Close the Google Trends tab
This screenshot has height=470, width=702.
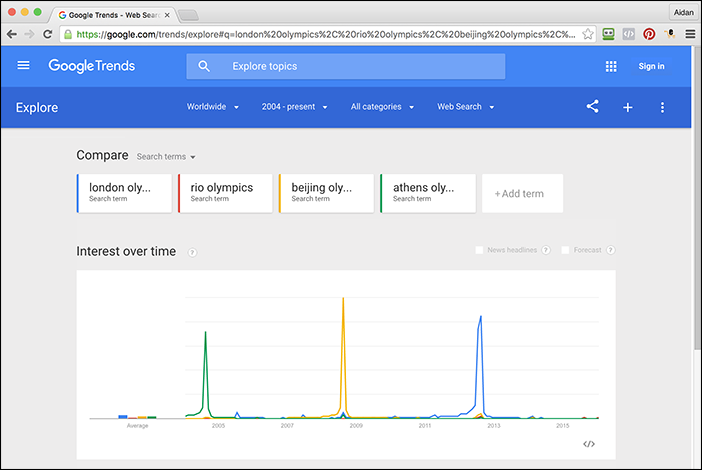pos(167,15)
